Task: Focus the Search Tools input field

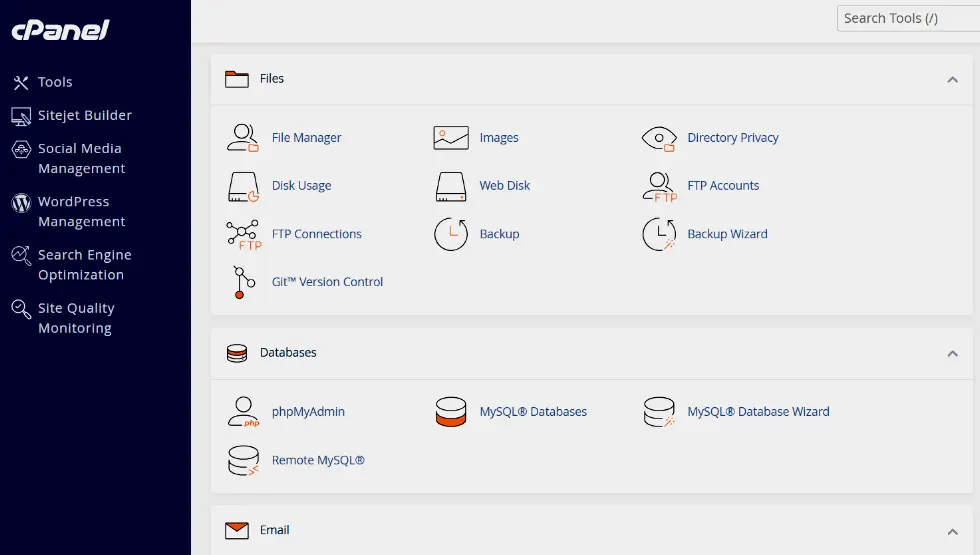Action: point(908,19)
